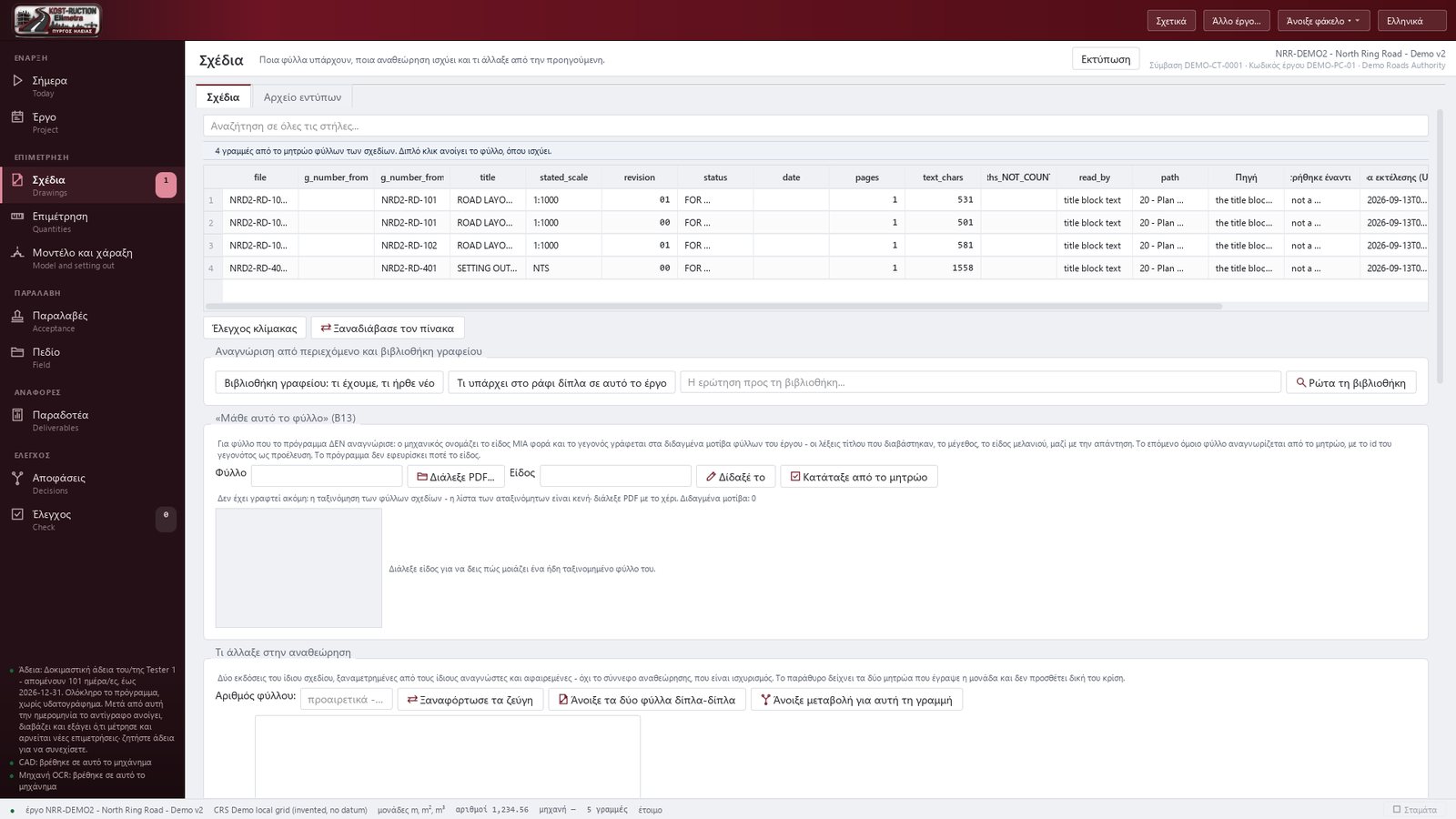Click the CRS Demo local grid status entry
This screenshot has width=1456, height=819.
(290, 810)
